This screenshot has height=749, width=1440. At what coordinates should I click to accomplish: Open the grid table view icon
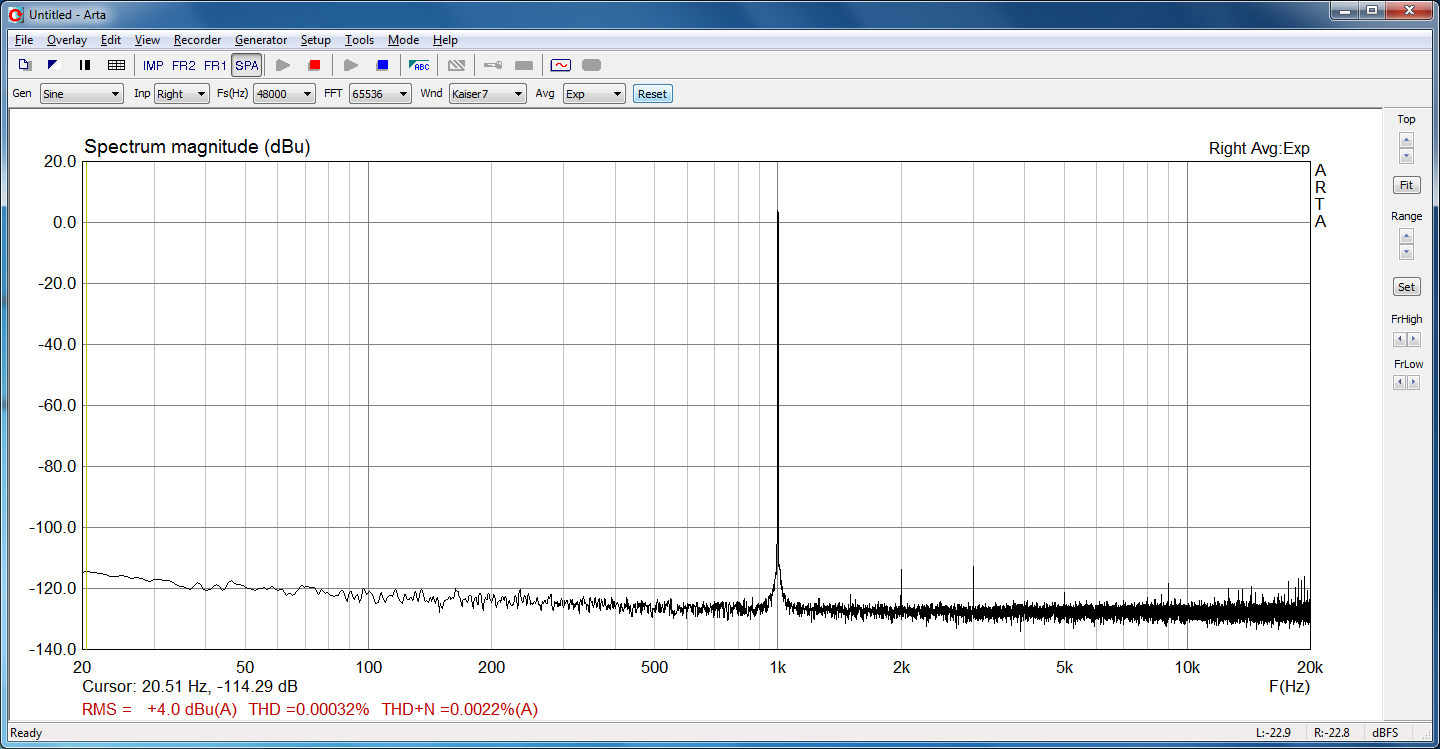[116, 65]
